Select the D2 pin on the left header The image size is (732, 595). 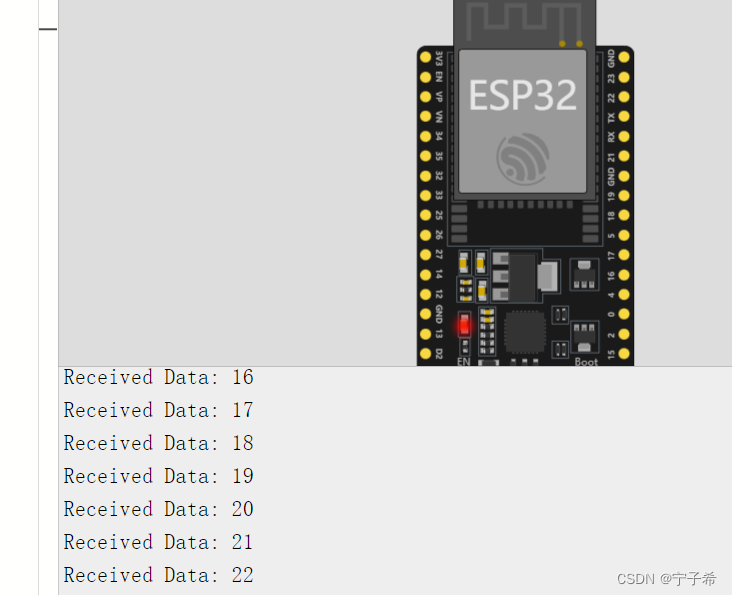point(425,354)
